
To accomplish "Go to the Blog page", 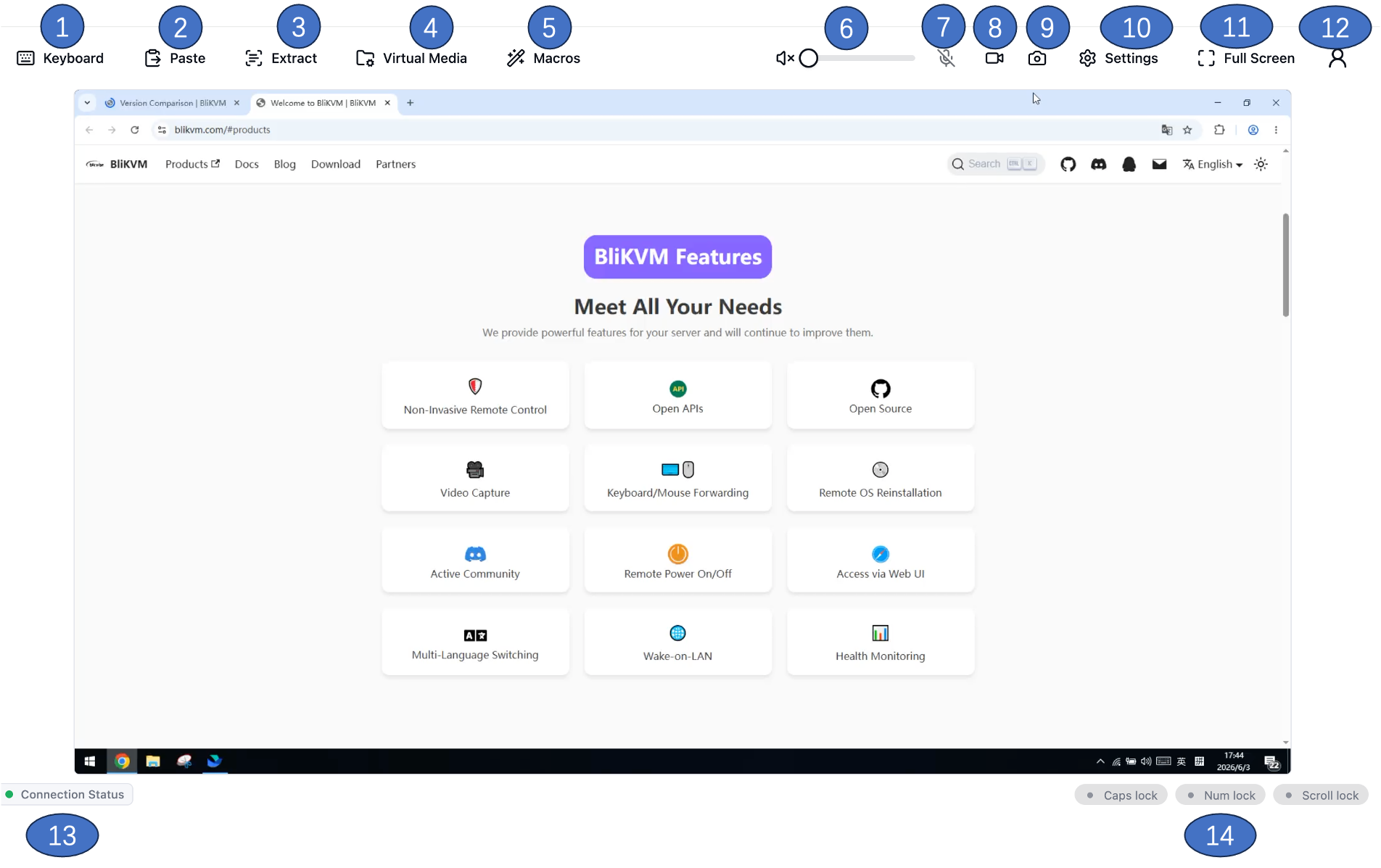I will [285, 164].
